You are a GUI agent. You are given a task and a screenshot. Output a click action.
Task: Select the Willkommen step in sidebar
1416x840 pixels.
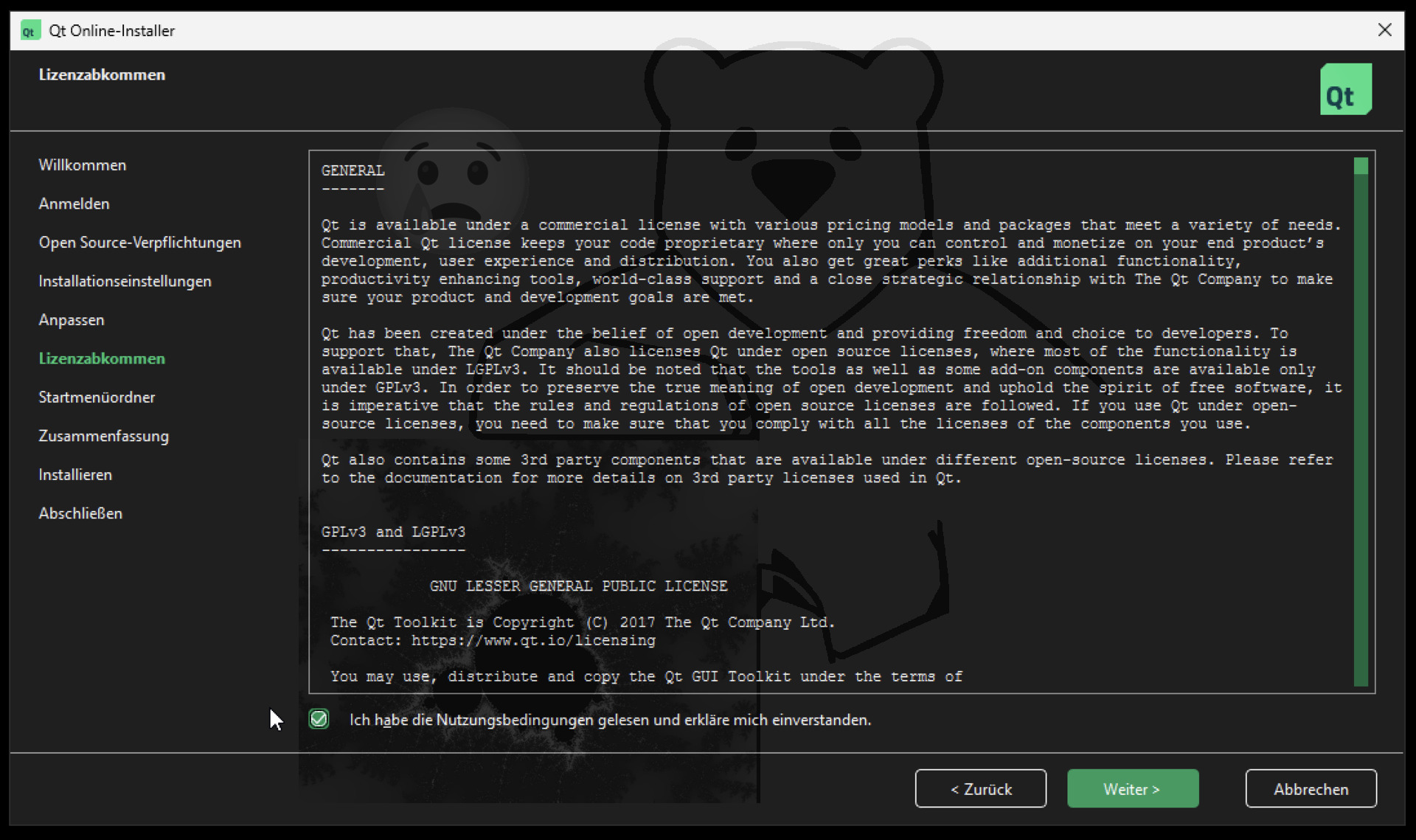pos(83,165)
